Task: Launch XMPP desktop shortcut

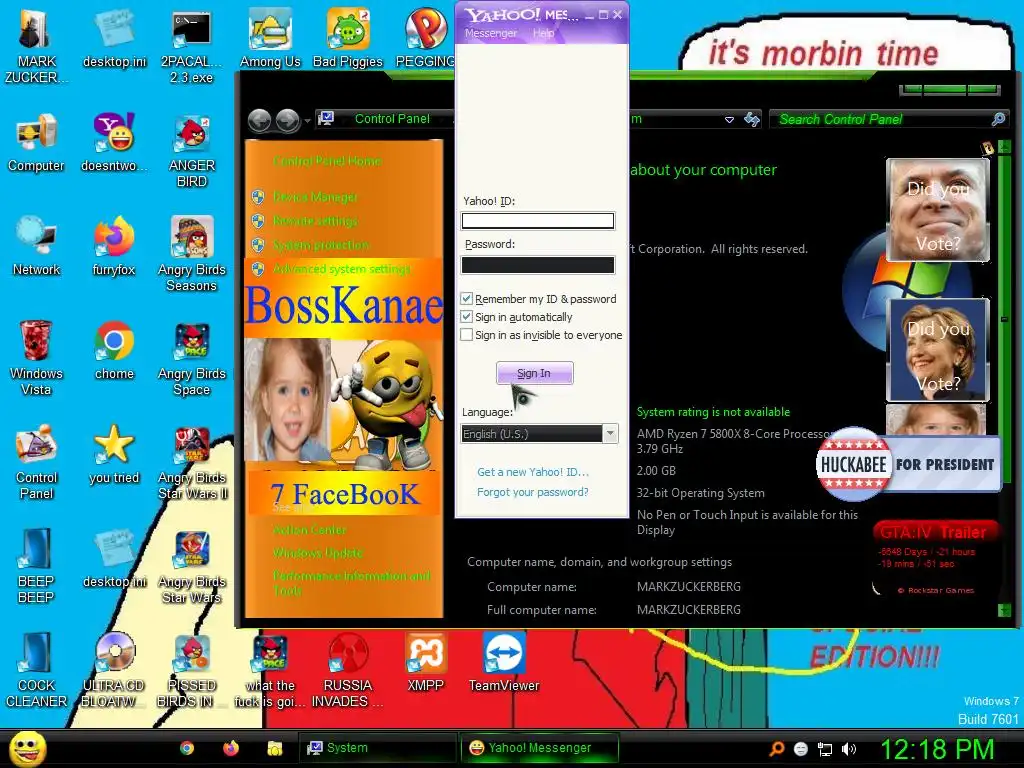Action: [x=426, y=662]
